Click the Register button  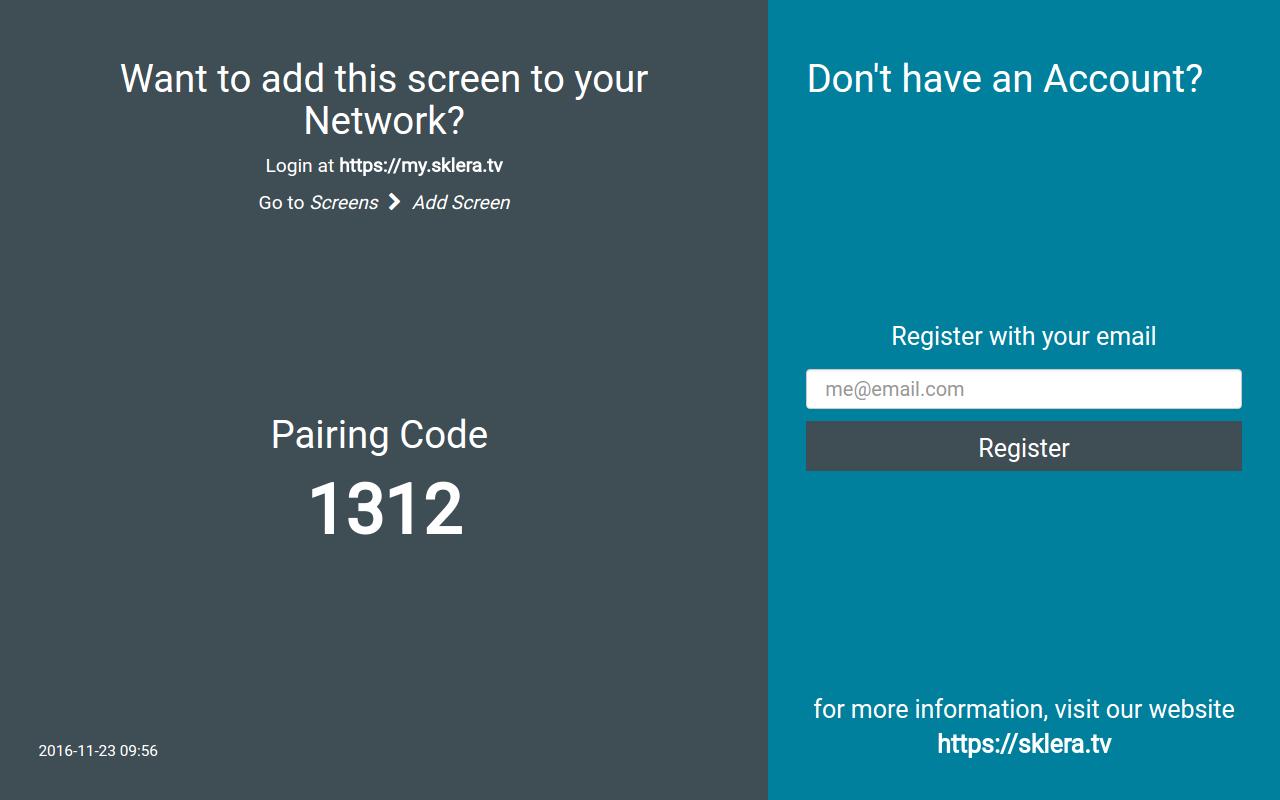pos(1024,446)
